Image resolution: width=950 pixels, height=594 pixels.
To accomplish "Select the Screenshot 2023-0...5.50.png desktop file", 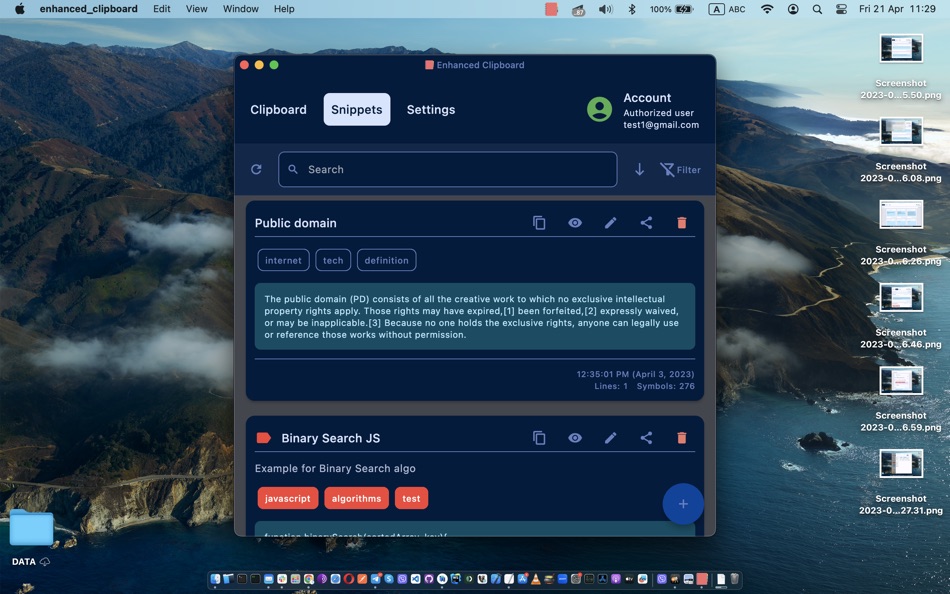I will coord(901,67).
